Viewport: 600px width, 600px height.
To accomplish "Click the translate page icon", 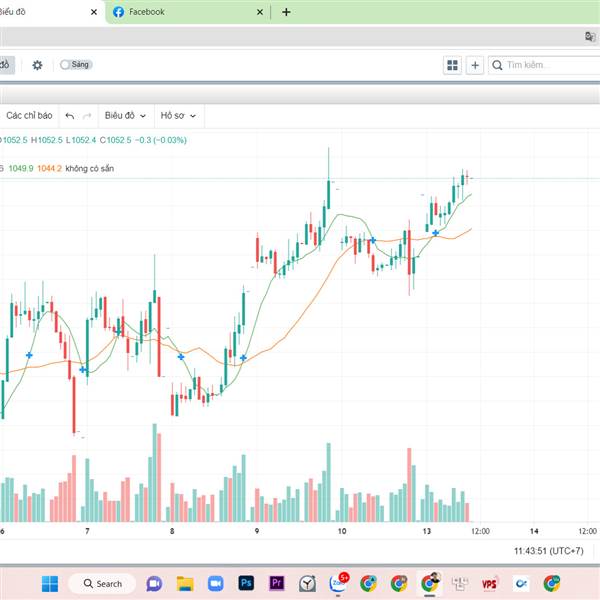I will (590, 37).
